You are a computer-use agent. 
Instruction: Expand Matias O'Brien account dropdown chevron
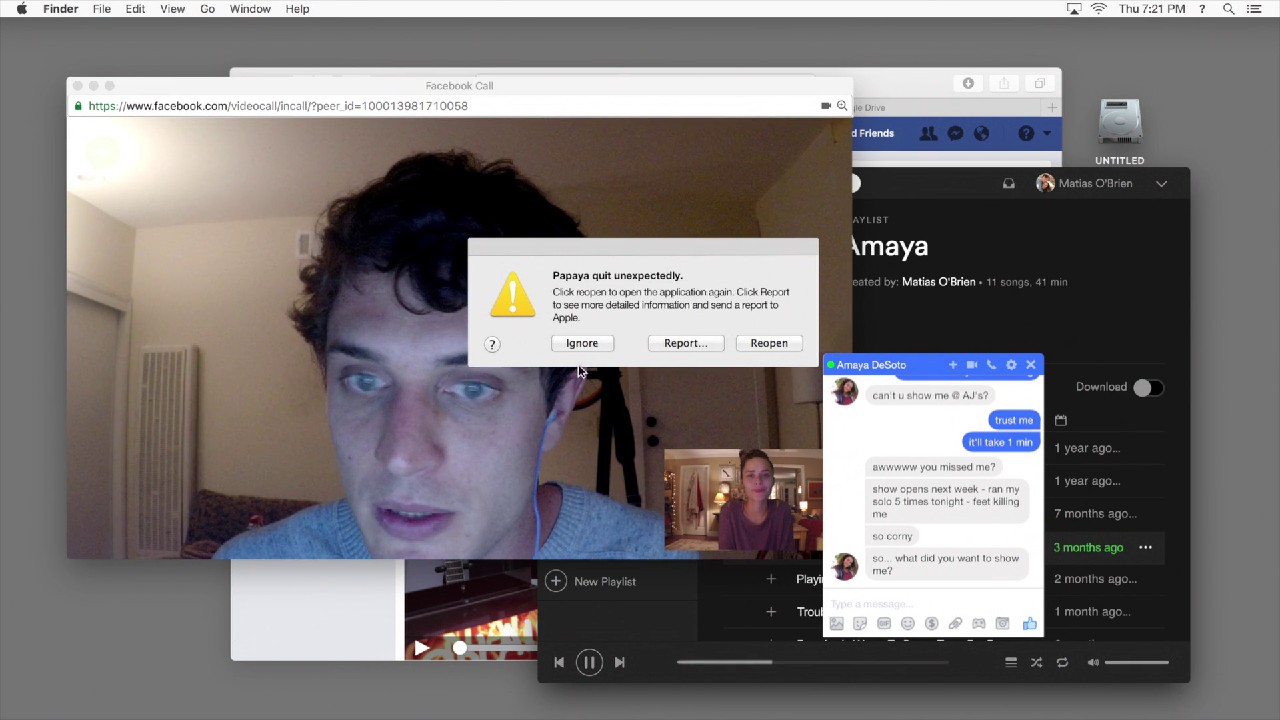click(x=1161, y=184)
